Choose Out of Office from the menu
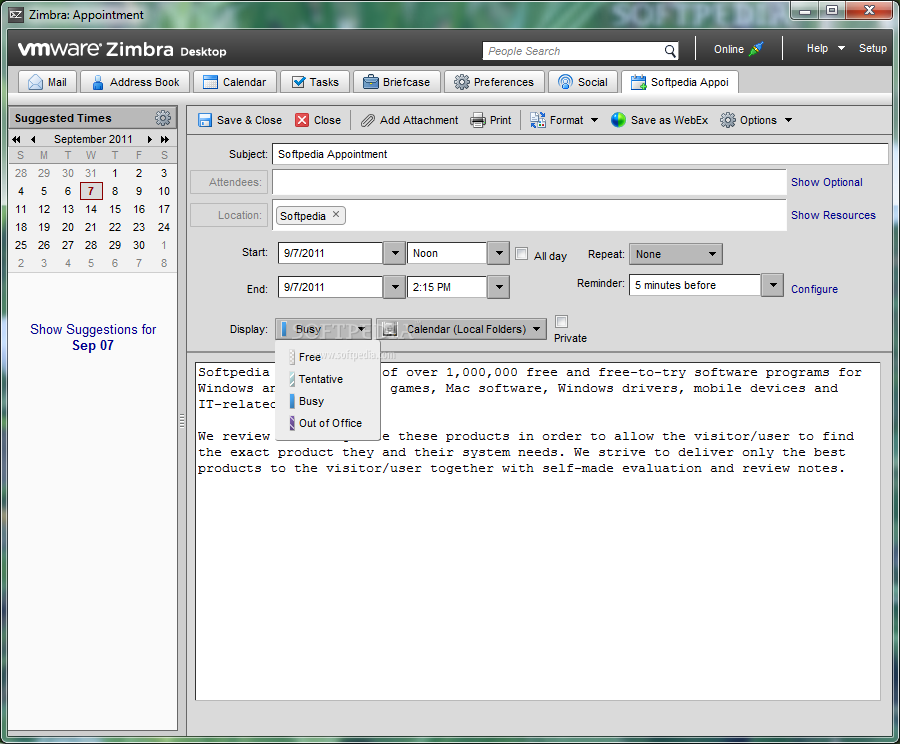The height and width of the screenshot is (744, 900). [328, 423]
